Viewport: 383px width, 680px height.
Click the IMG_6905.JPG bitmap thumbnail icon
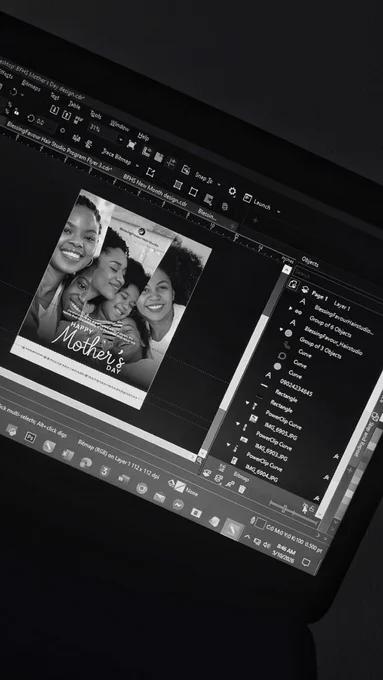pyautogui.click(x=254, y=418)
